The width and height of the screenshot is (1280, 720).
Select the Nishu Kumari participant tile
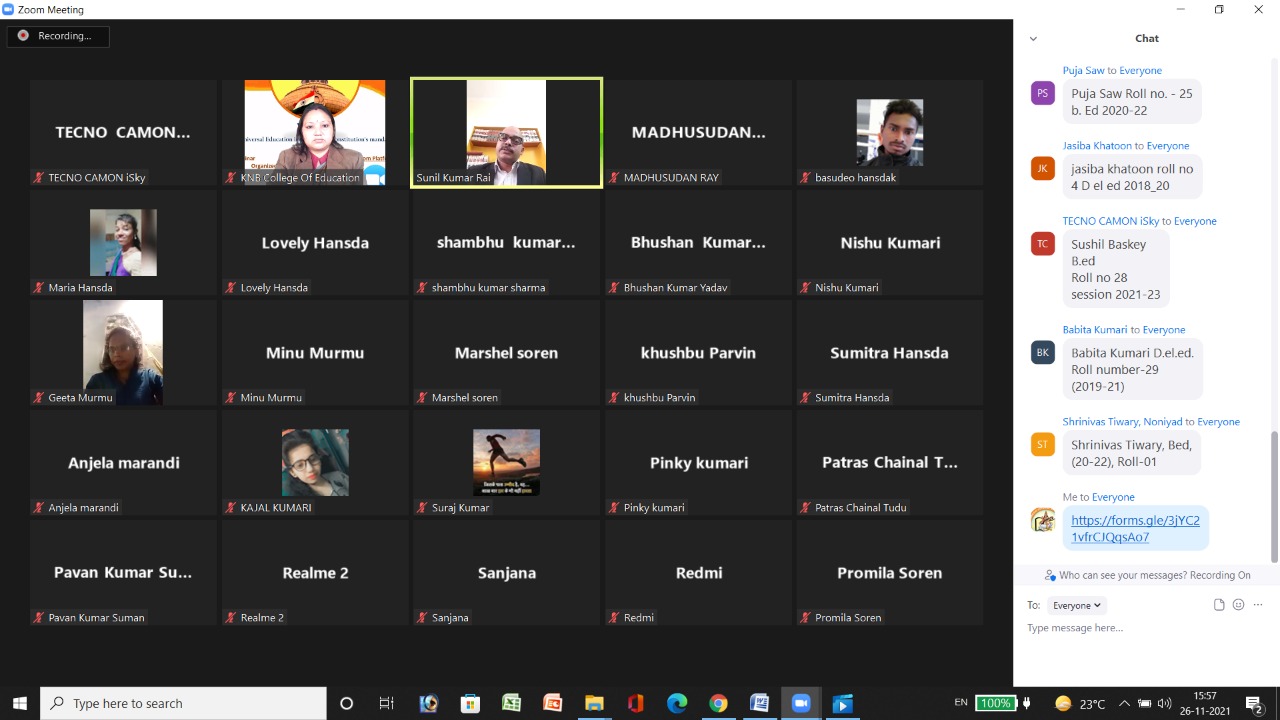pyautogui.click(x=889, y=242)
